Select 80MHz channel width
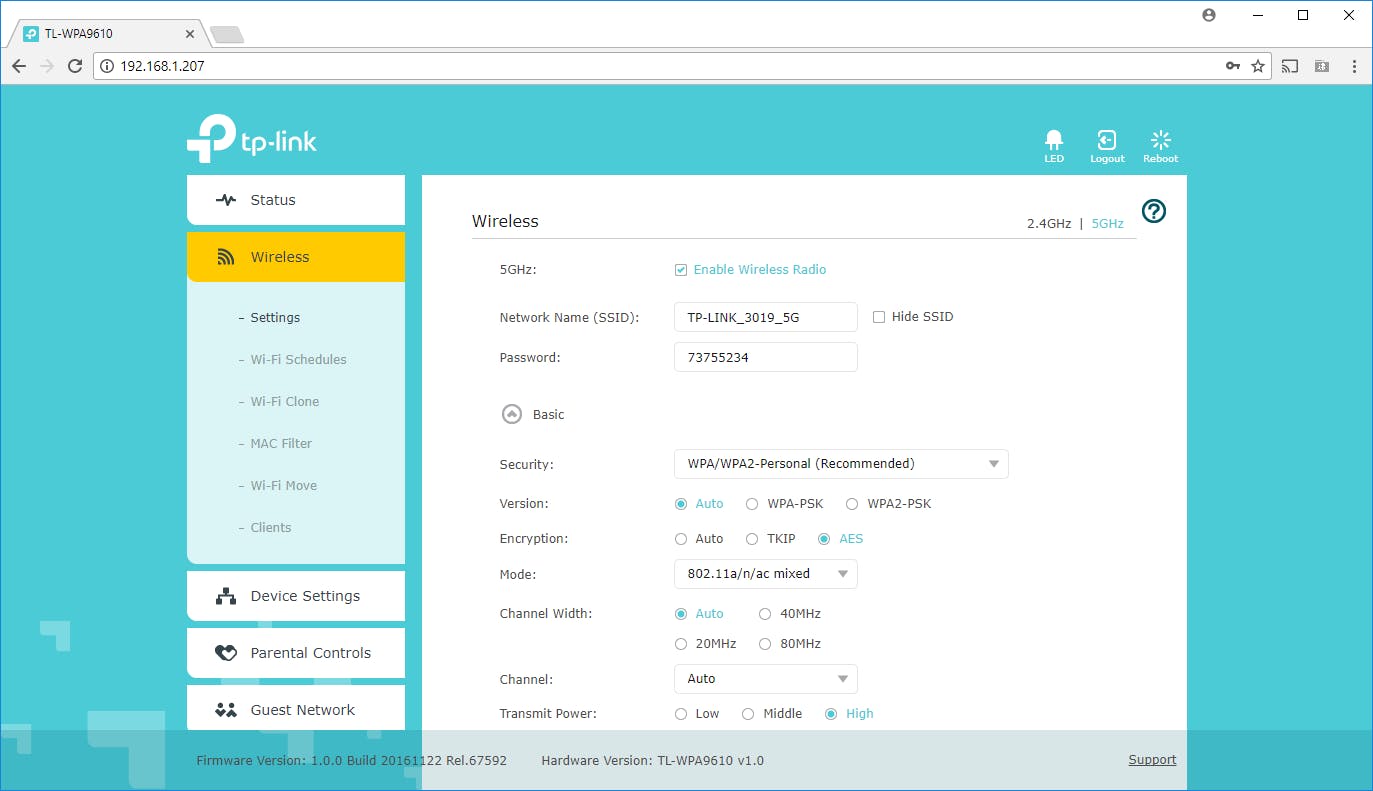1373x791 pixels. coord(765,644)
